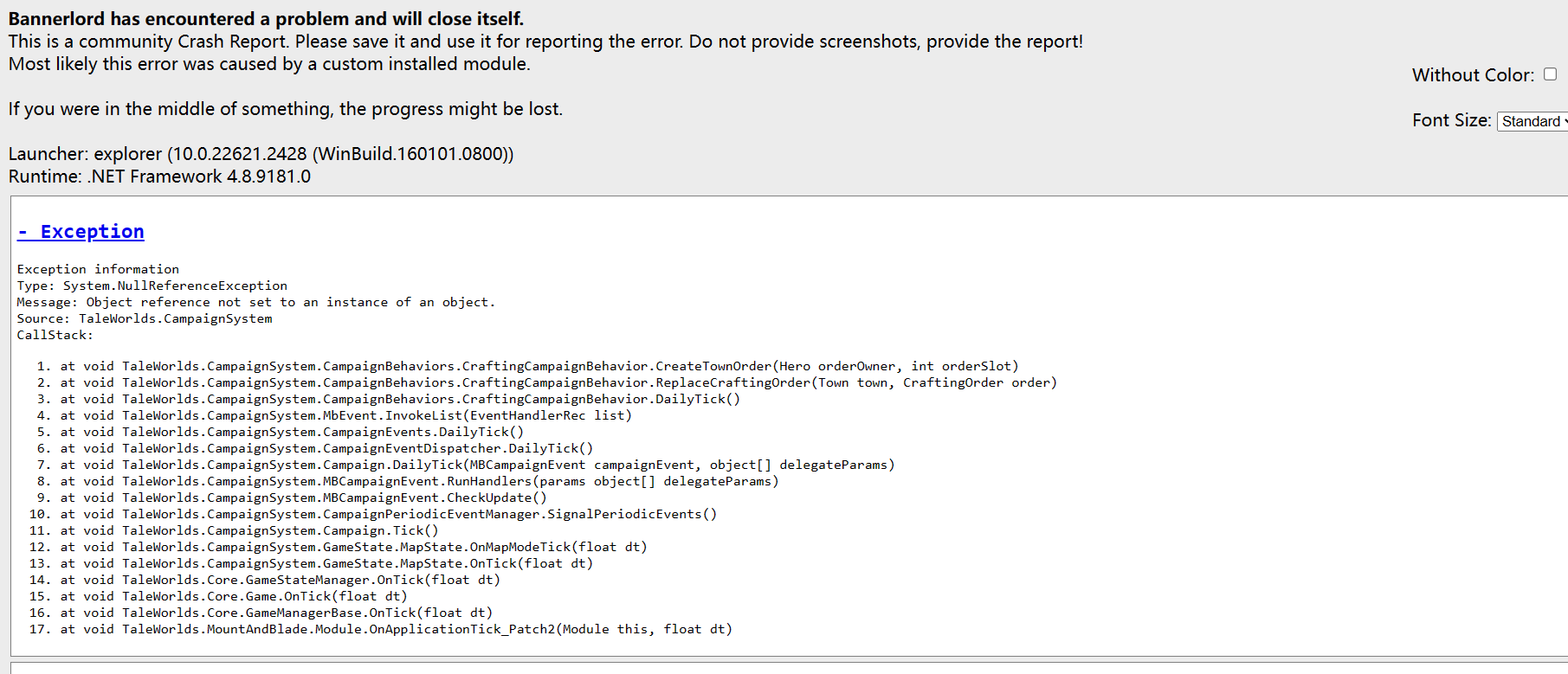Image resolution: width=1568 pixels, height=674 pixels.
Task: Click the 'CallStack:' label
Action: click(55, 335)
